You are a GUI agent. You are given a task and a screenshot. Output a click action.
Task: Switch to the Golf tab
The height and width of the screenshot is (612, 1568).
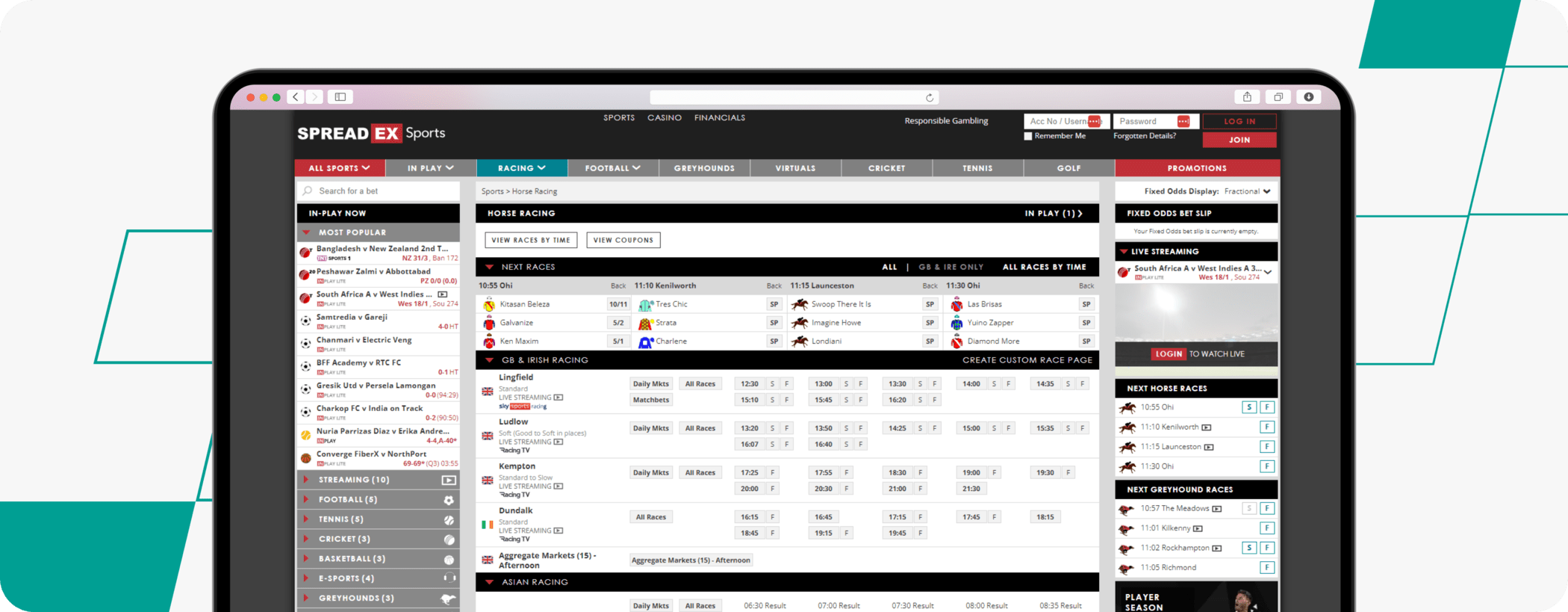click(x=1068, y=168)
